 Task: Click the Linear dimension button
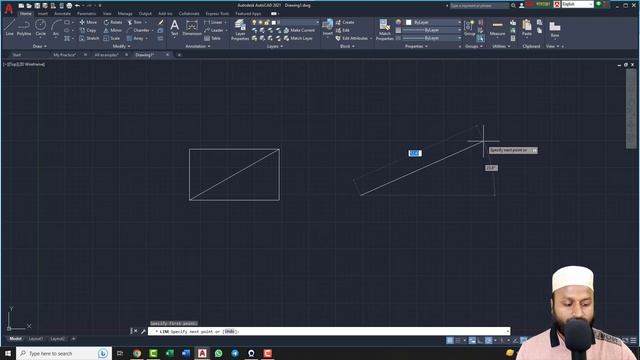coord(213,22)
